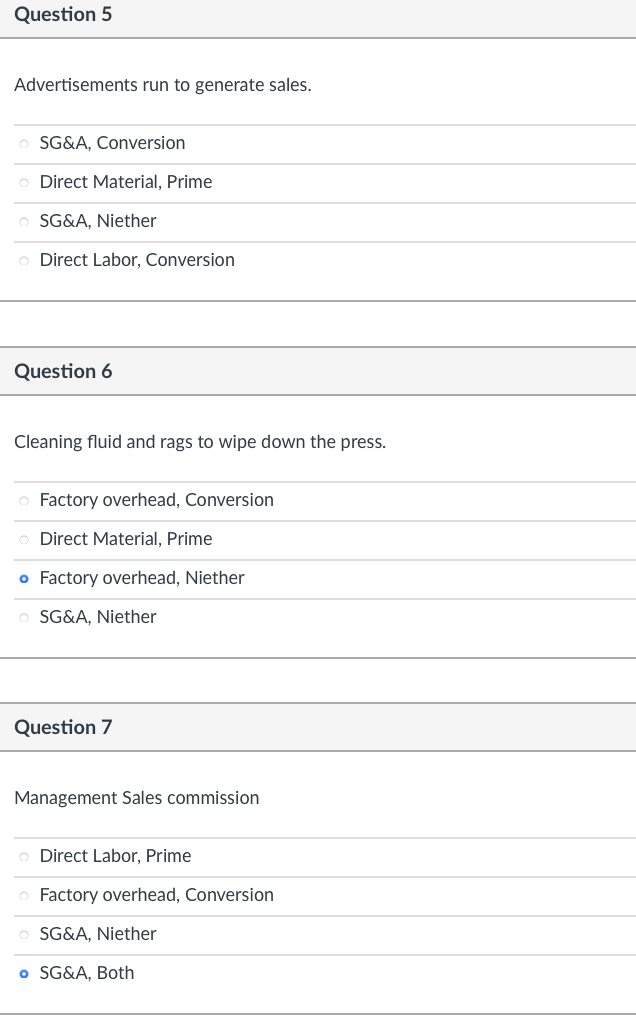
Task: Choose 'Factory overhead, Conversion' under Question 7
Action: (x=24, y=895)
